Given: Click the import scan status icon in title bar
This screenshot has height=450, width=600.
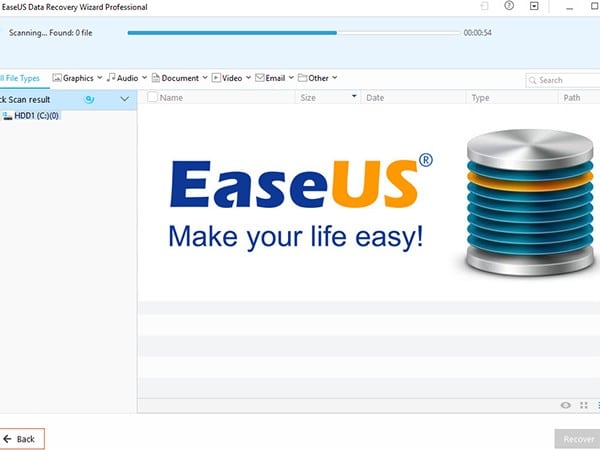Looking at the screenshot, I should pos(484,6).
